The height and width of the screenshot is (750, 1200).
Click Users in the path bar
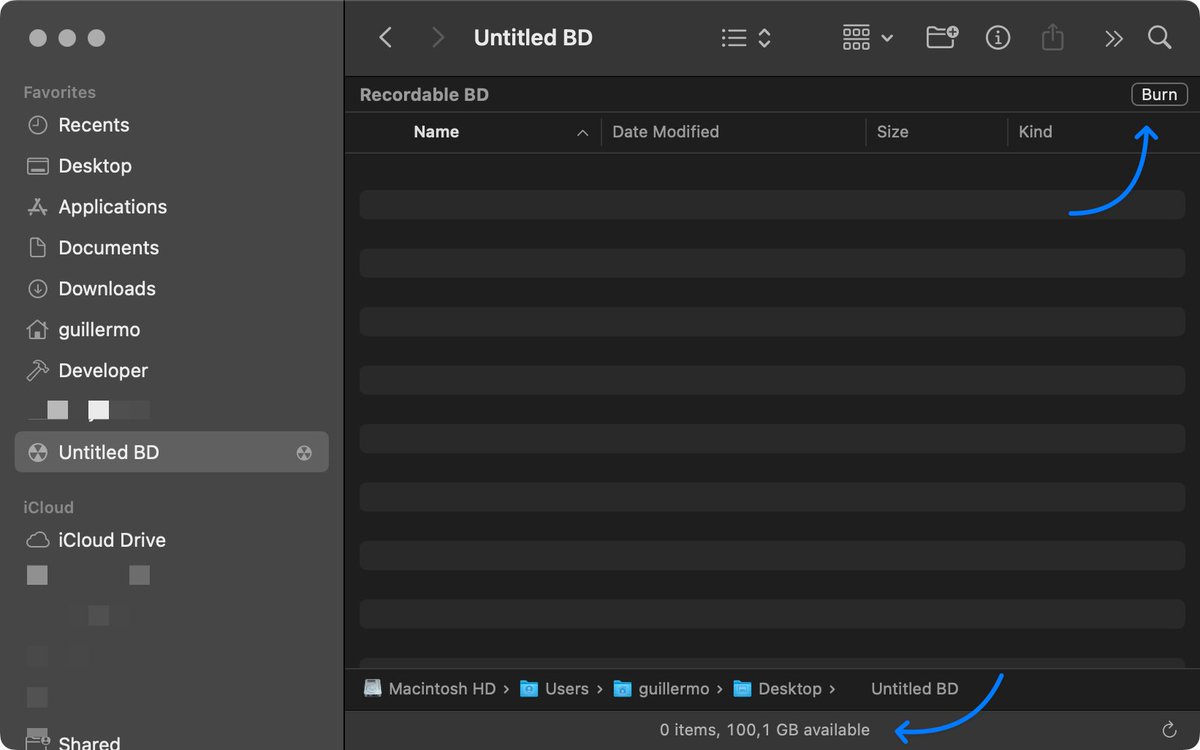click(555, 689)
